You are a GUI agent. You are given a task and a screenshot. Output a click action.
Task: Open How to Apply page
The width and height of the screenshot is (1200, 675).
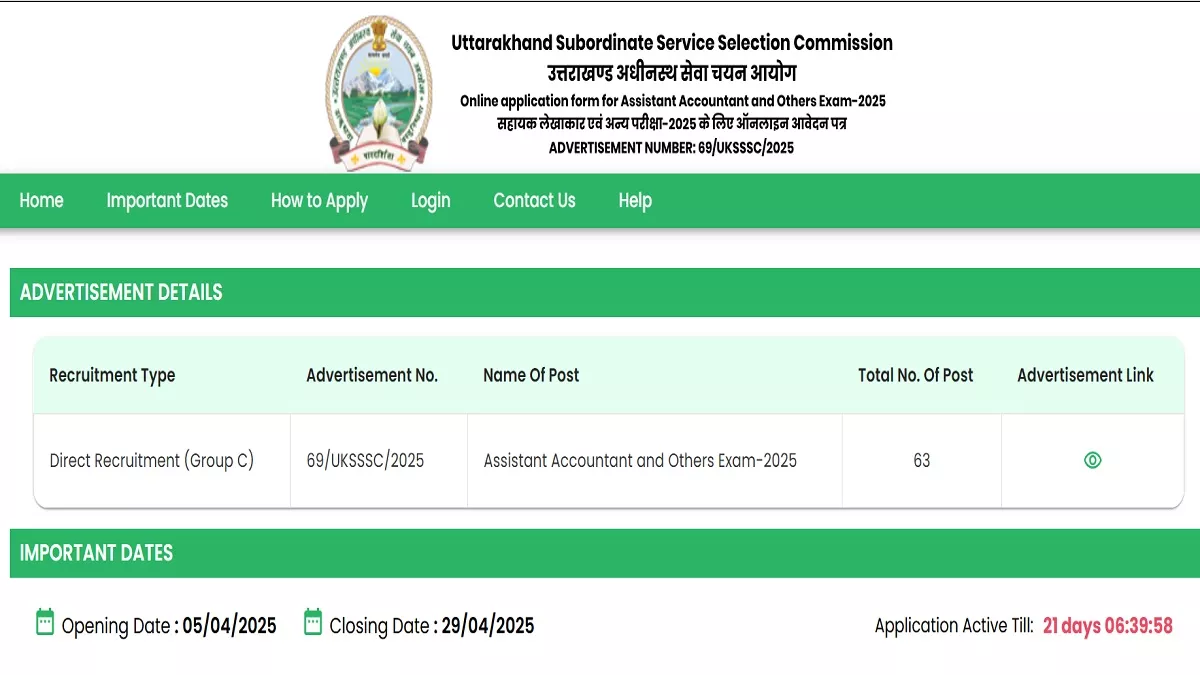pyautogui.click(x=319, y=201)
